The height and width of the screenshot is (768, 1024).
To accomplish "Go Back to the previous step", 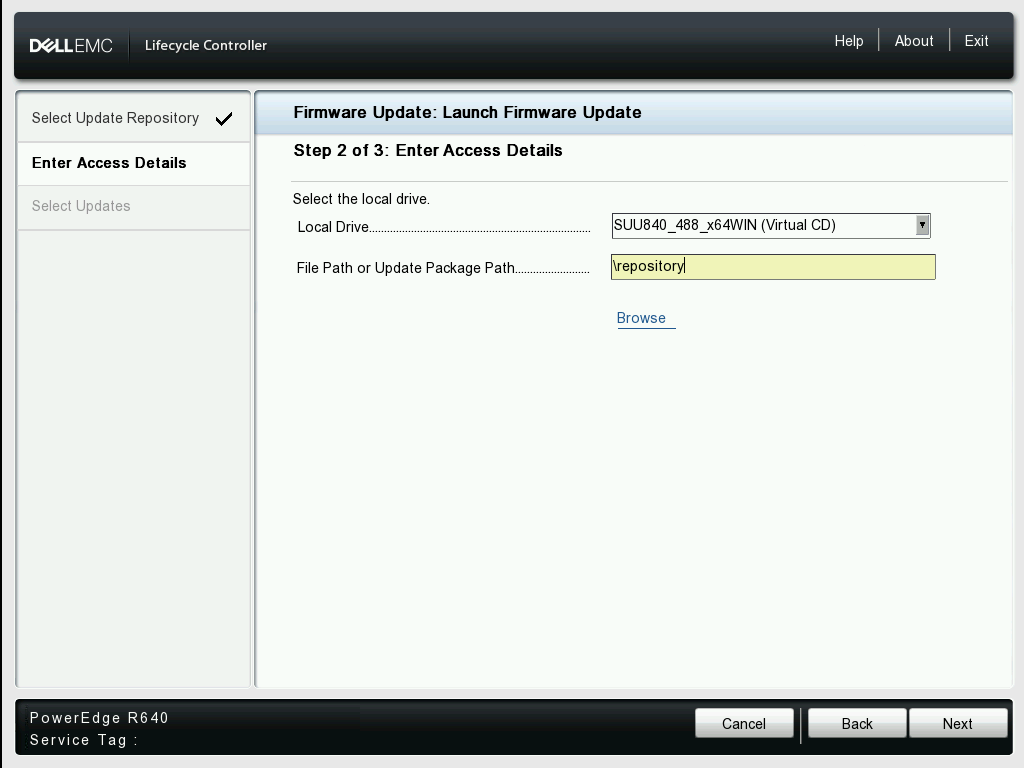I will pyautogui.click(x=857, y=723).
